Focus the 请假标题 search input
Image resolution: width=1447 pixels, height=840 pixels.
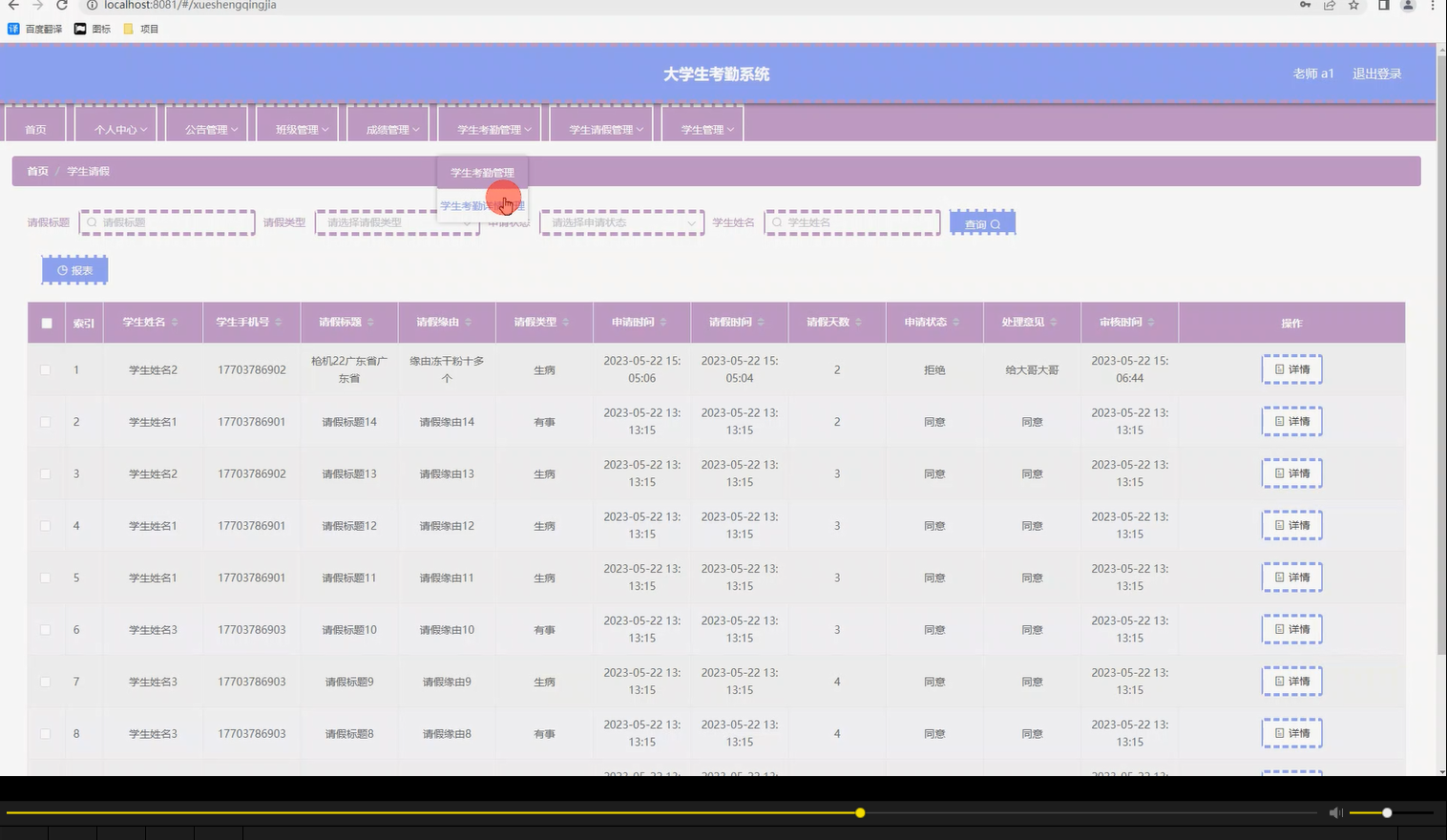(167, 222)
